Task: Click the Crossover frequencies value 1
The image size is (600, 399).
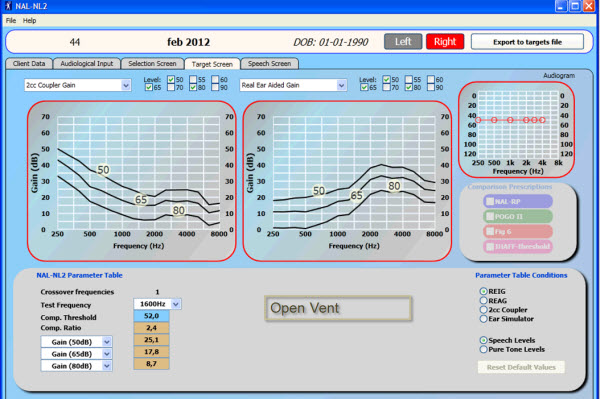Action: (x=157, y=292)
